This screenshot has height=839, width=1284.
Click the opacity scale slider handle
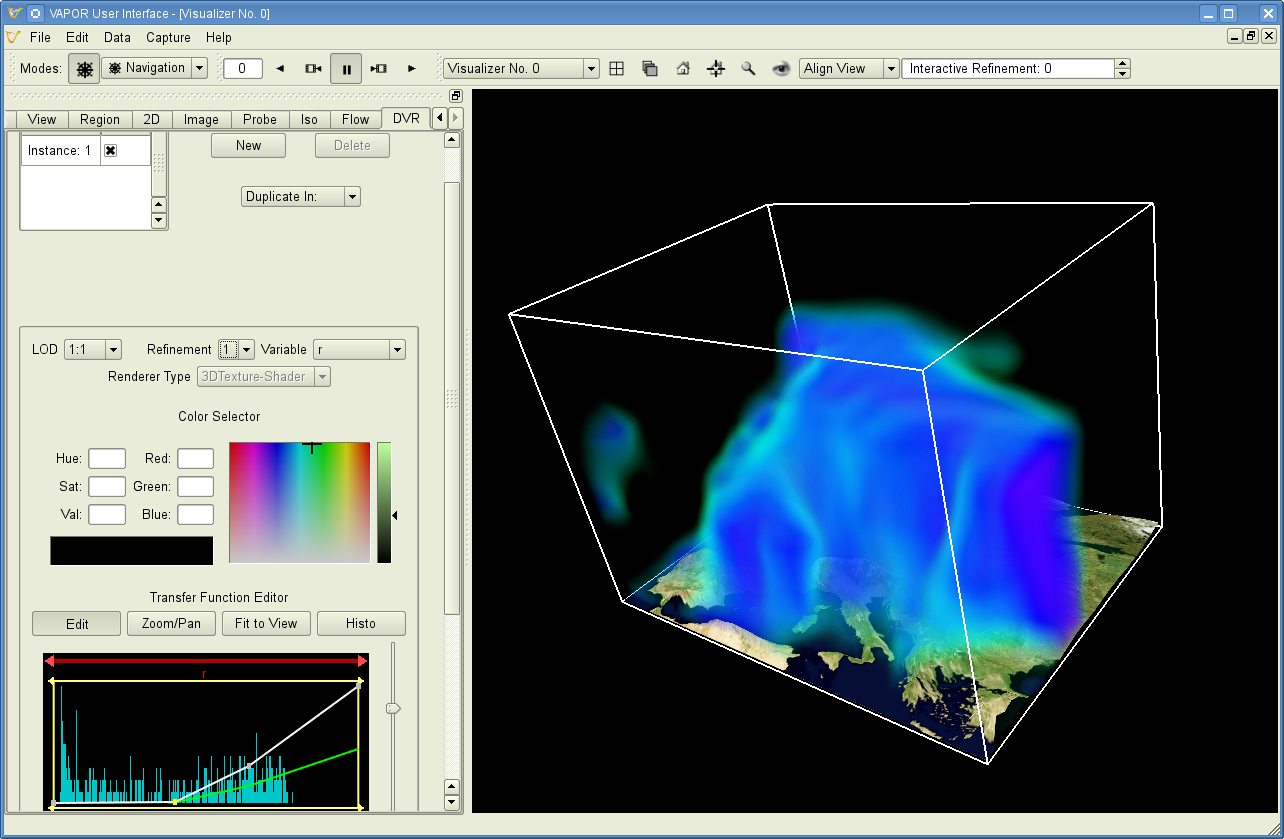(393, 708)
